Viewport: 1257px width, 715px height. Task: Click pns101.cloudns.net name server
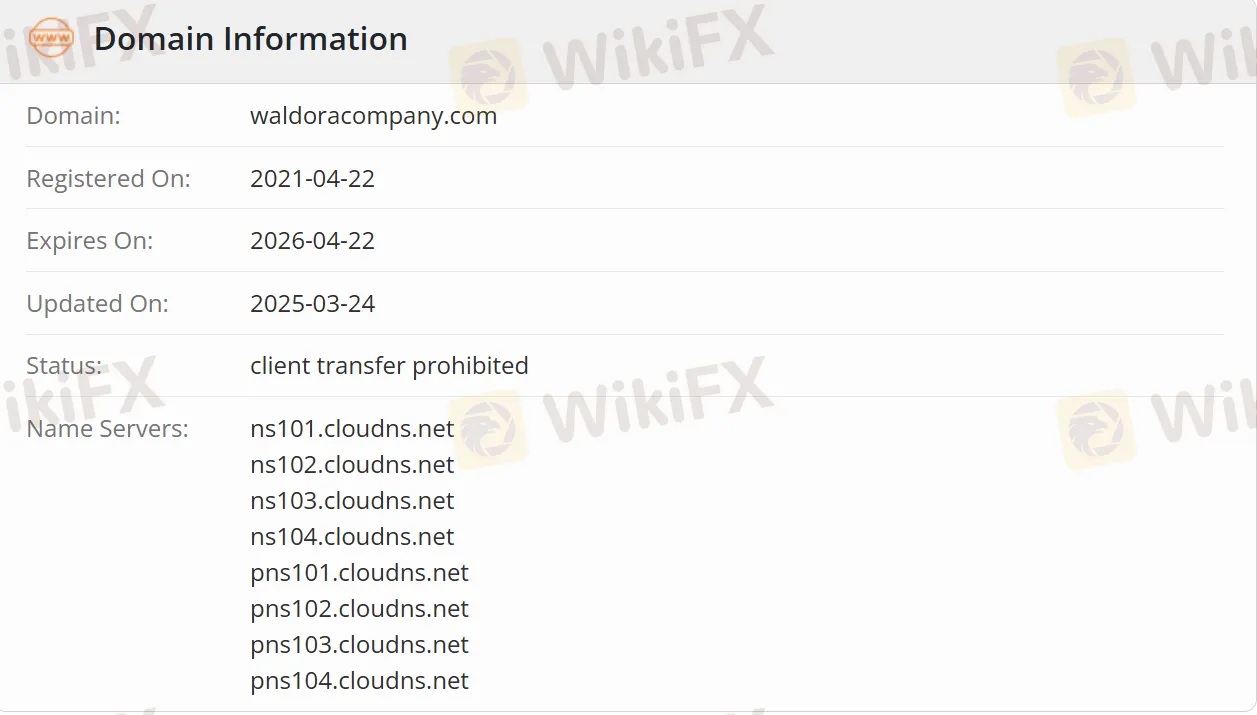pos(360,573)
